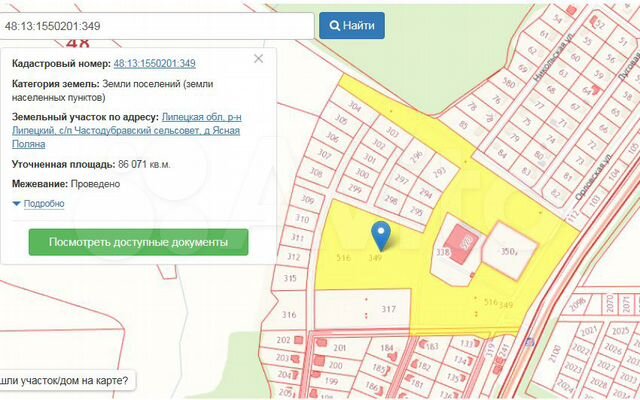Open cadastral number link 48:13:1550201:349
640x400 pixels.
tap(161, 64)
